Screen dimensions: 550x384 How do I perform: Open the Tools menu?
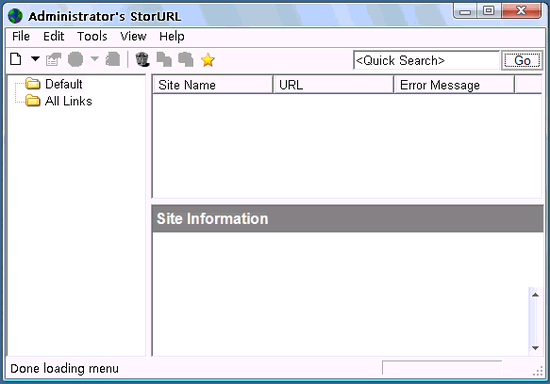(92, 36)
